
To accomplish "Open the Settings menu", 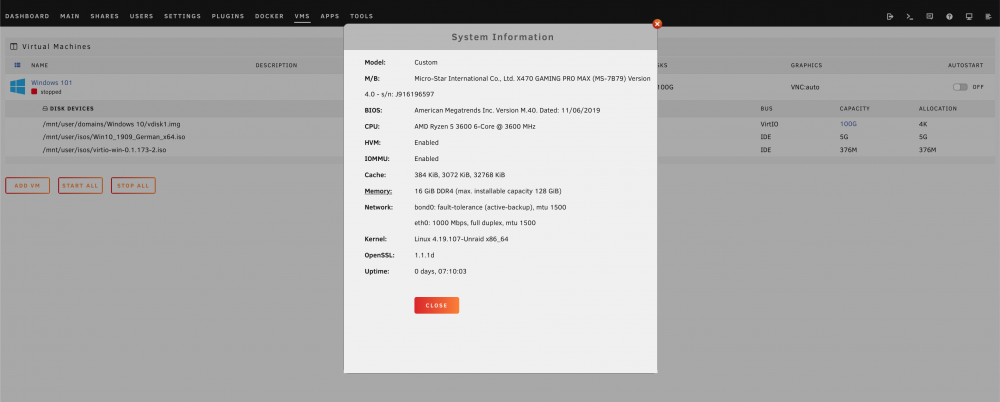I will point(182,17).
